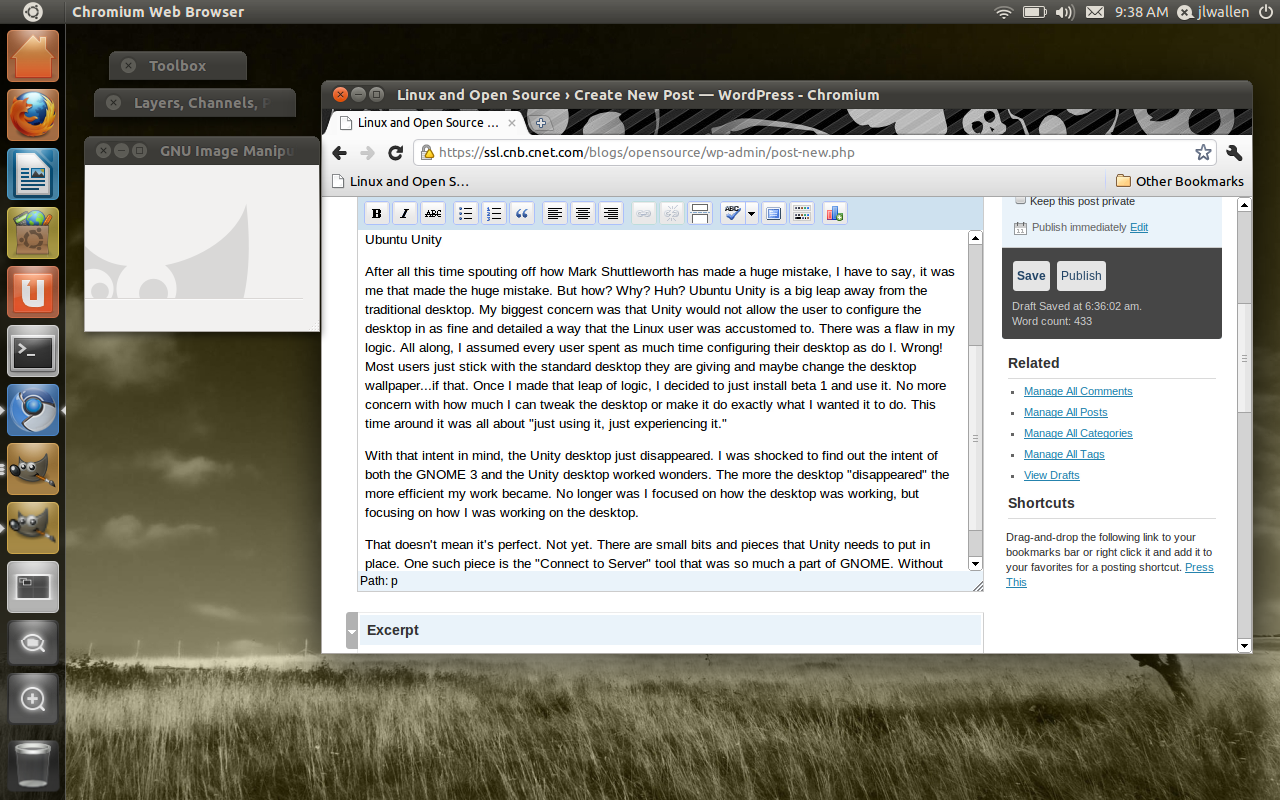
Task: Click the editor scrollbar down arrow
Action: coord(975,564)
